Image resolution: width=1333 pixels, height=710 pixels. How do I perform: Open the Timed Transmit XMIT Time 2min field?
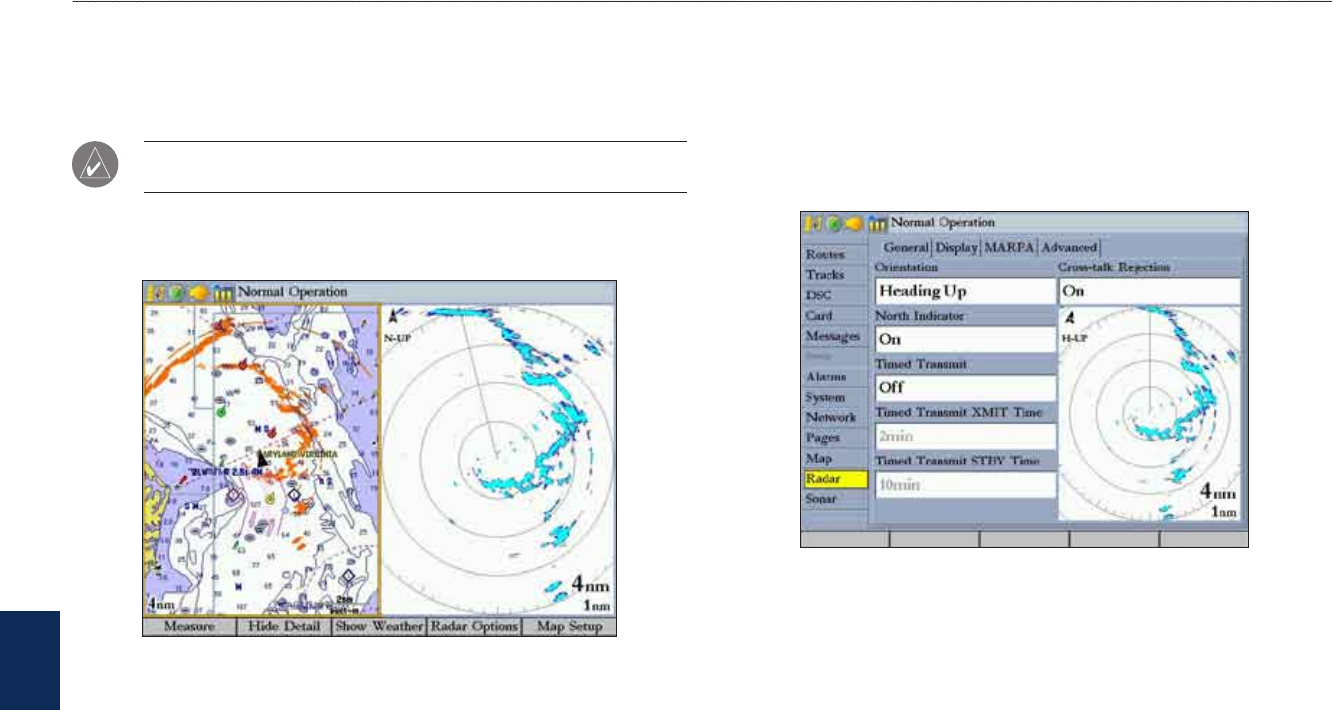click(964, 436)
